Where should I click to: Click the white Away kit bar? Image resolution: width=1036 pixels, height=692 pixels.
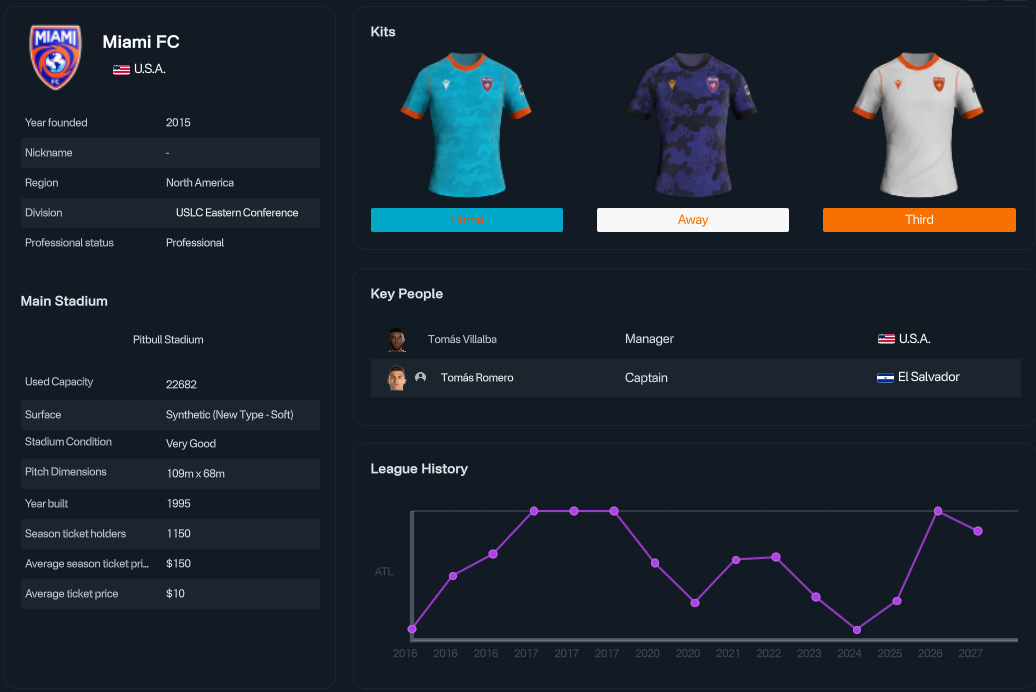692,220
